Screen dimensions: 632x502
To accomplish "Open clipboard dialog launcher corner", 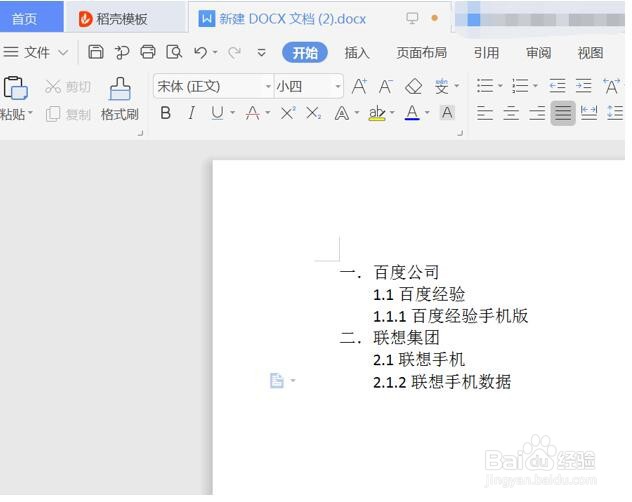I will coord(141,133).
